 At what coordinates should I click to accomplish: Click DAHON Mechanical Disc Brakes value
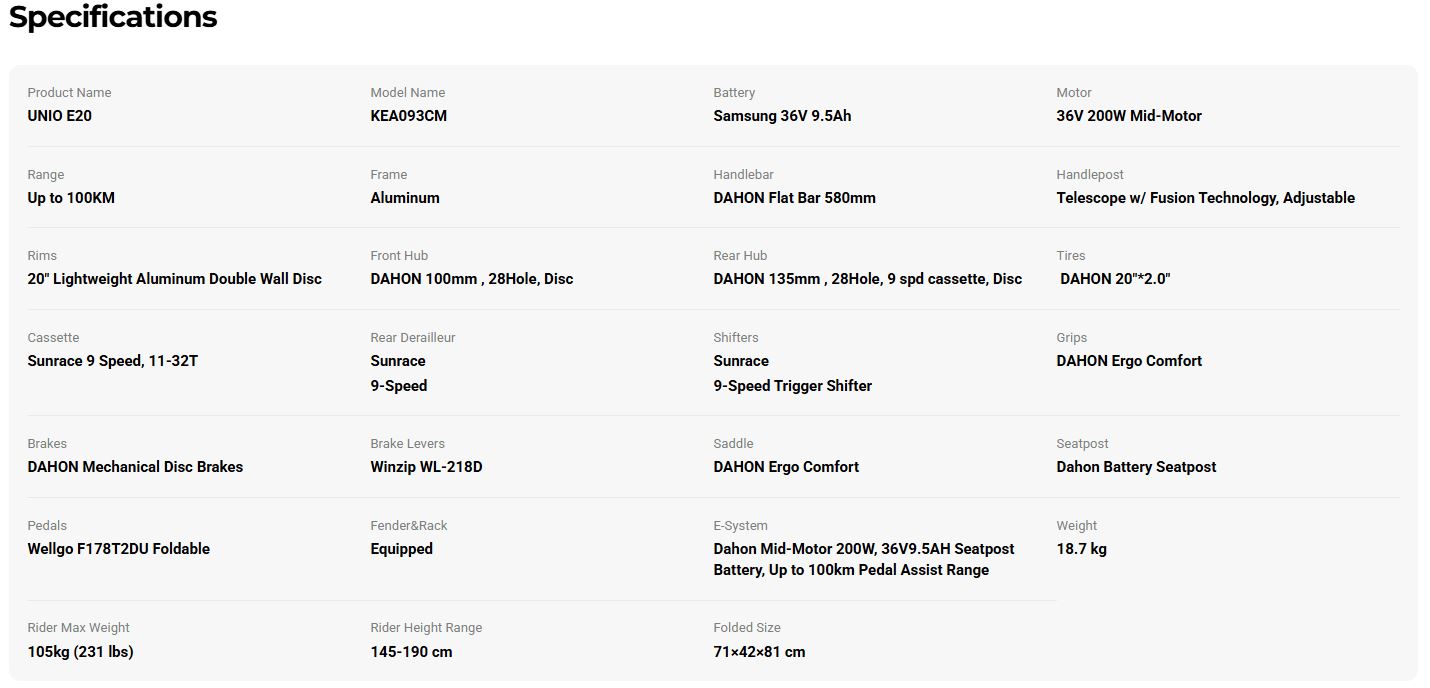(135, 467)
